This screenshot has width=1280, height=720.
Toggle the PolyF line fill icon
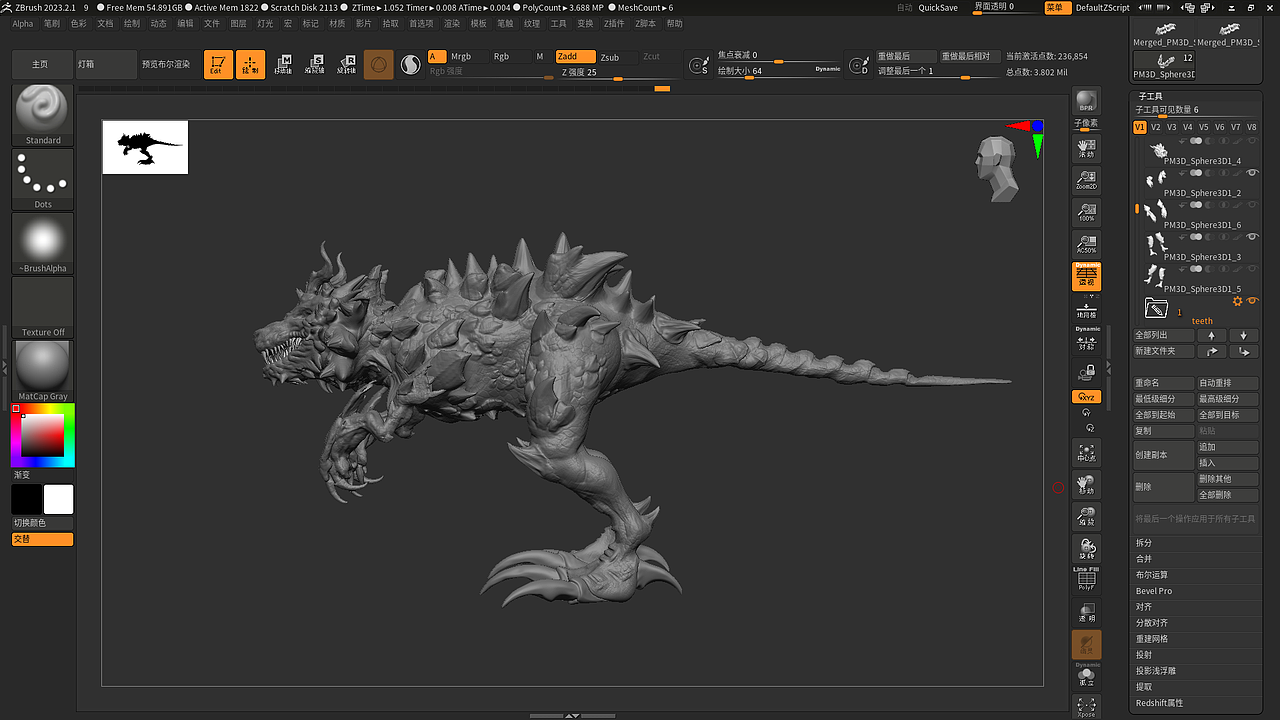1086,580
